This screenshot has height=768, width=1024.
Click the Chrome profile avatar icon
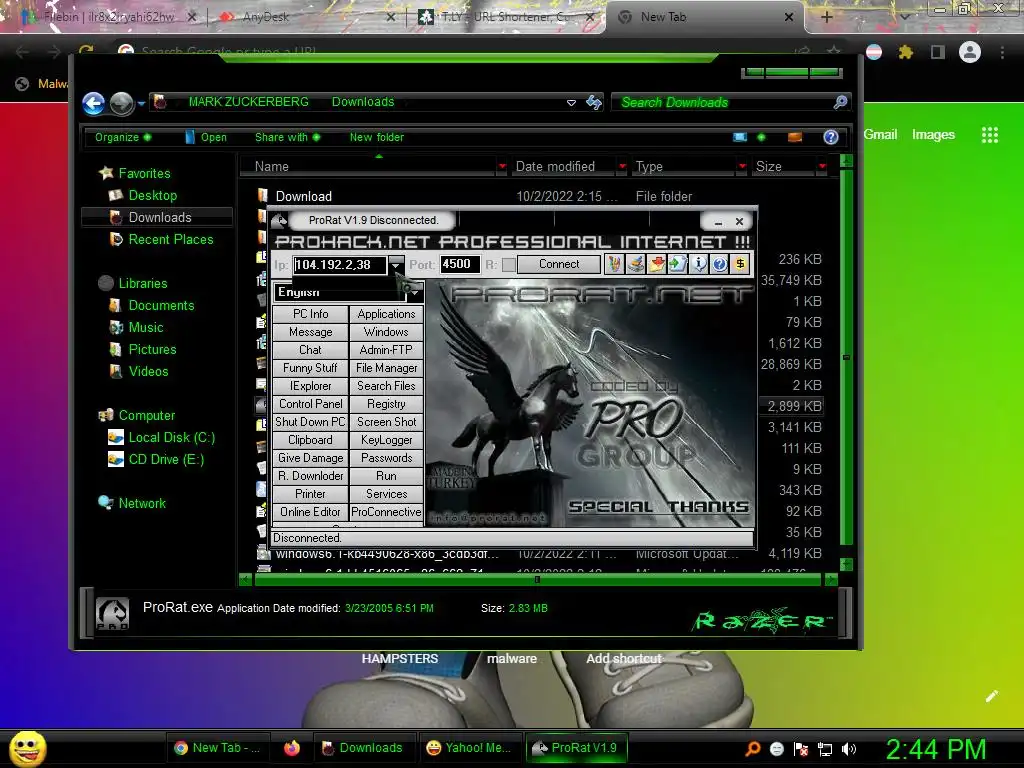click(x=969, y=52)
